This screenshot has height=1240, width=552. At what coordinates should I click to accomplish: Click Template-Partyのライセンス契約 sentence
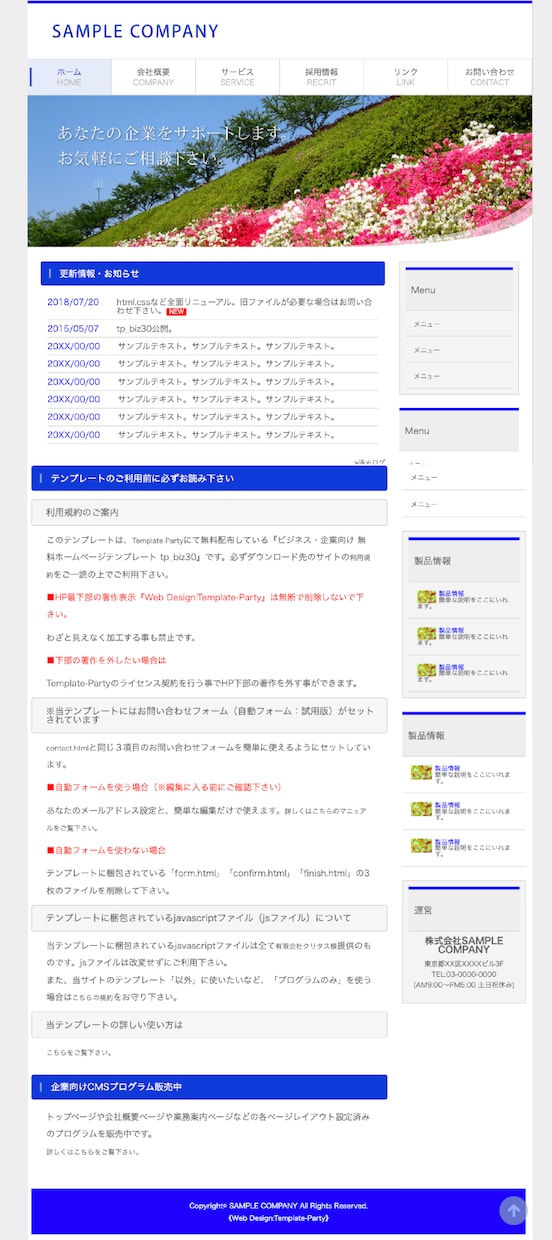[202, 683]
